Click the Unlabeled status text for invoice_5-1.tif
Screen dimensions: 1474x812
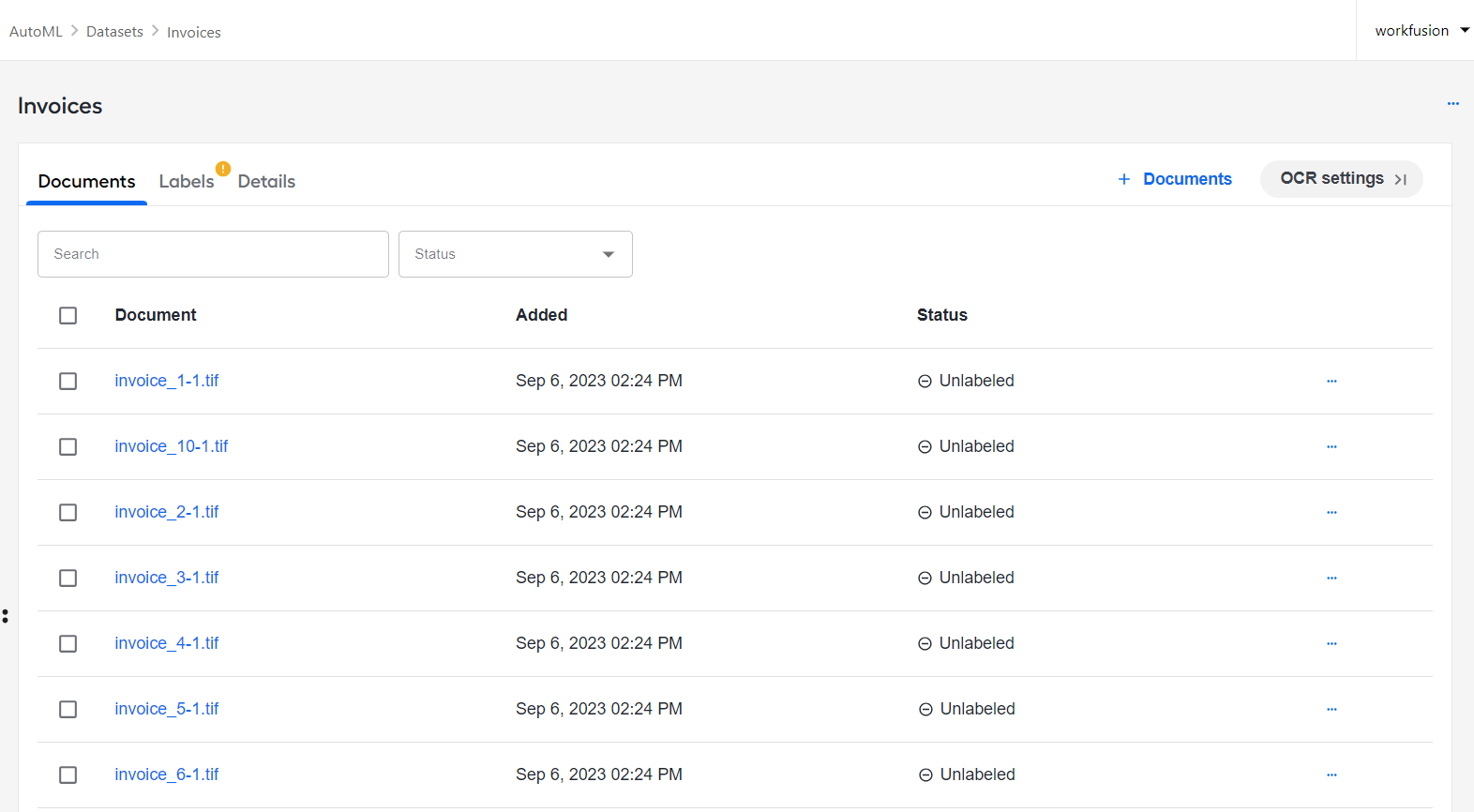pos(978,709)
